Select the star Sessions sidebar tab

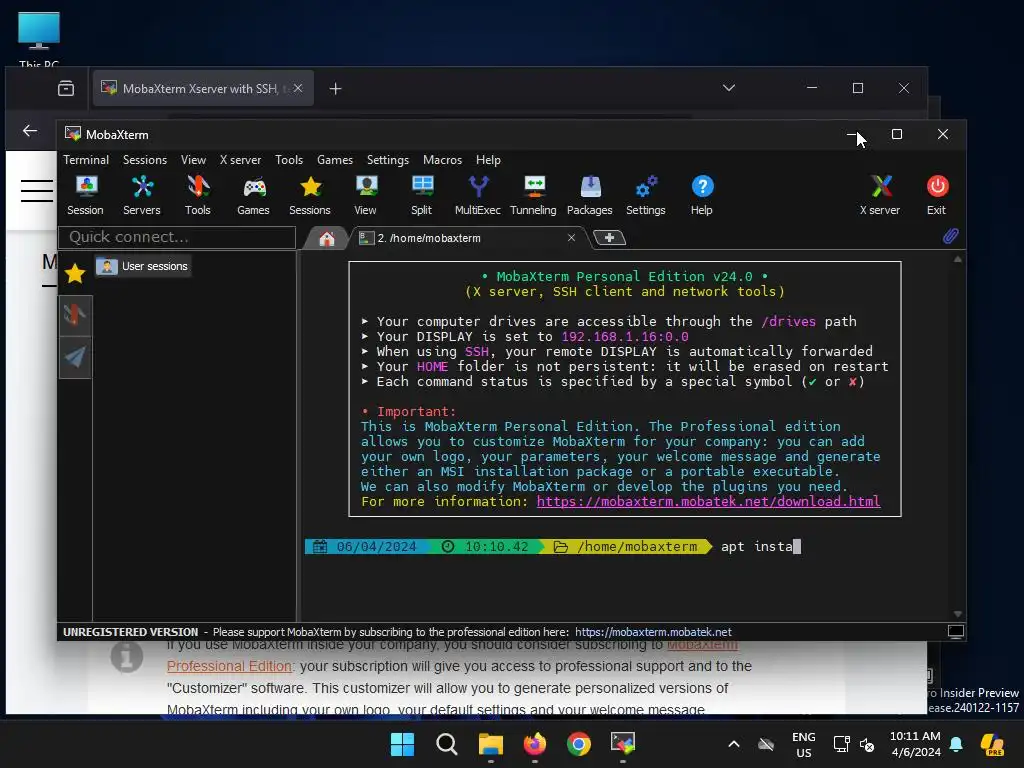75,273
